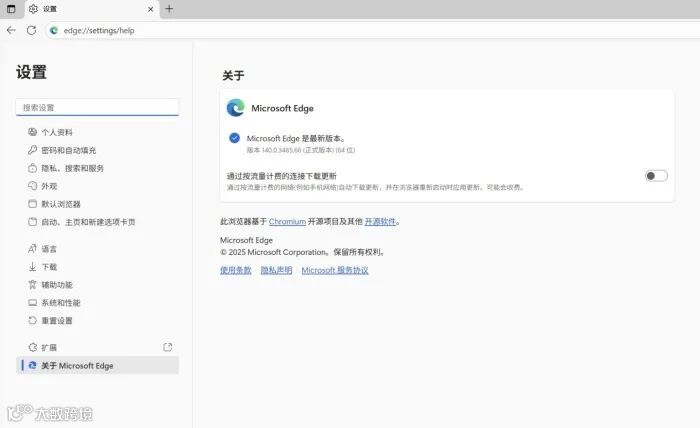
Task: Select 关于 Microsoft Edge sidebar item
Action: coord(97,365)
